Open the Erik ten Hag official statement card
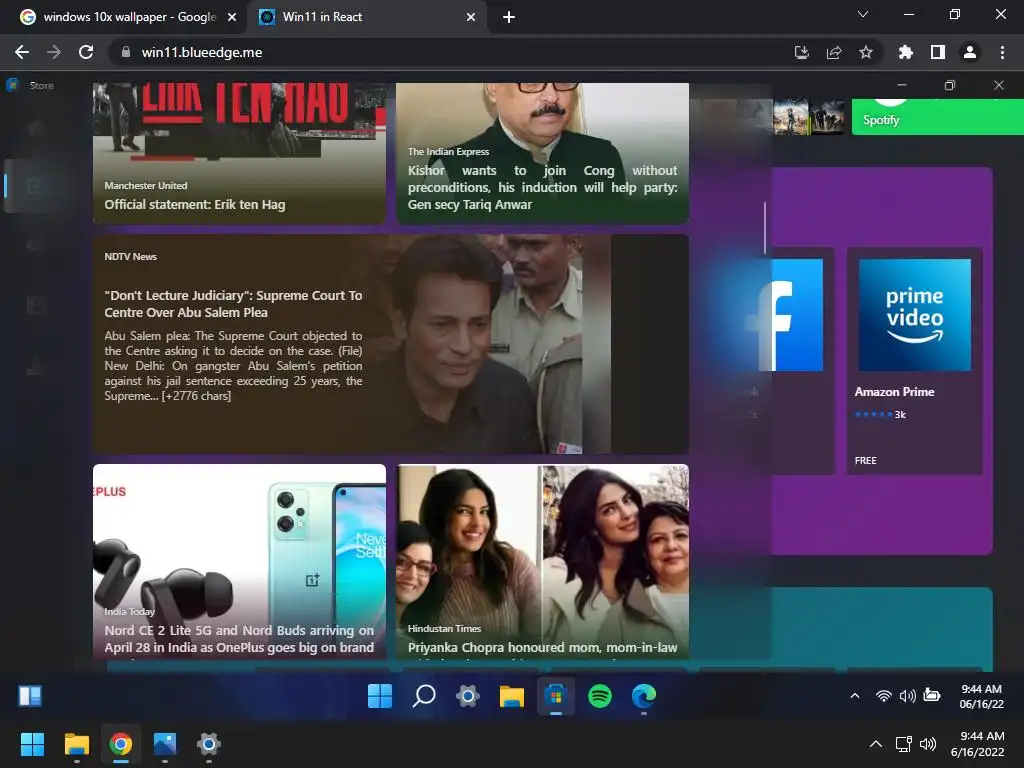This screenshot has width=1024, height=768. [239, 153]
